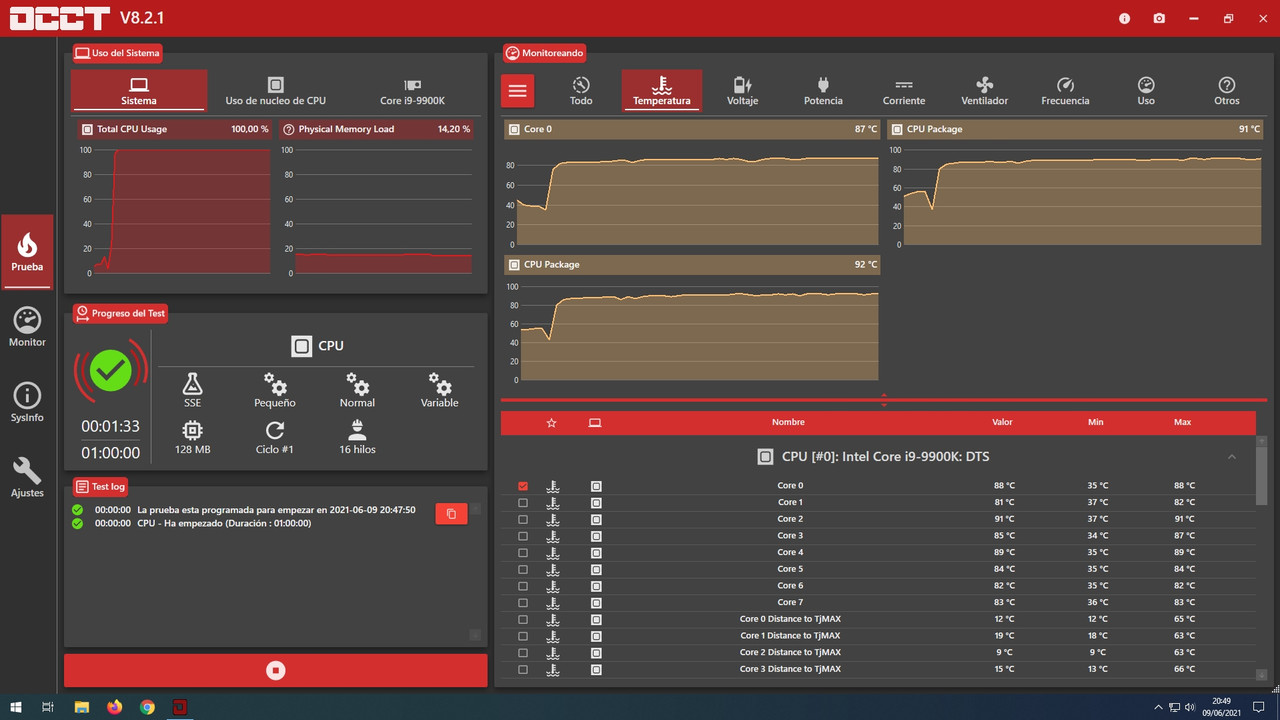1280x720 pixels.
Task: Check the Core 5 checkbox
Action: point(523,569)
